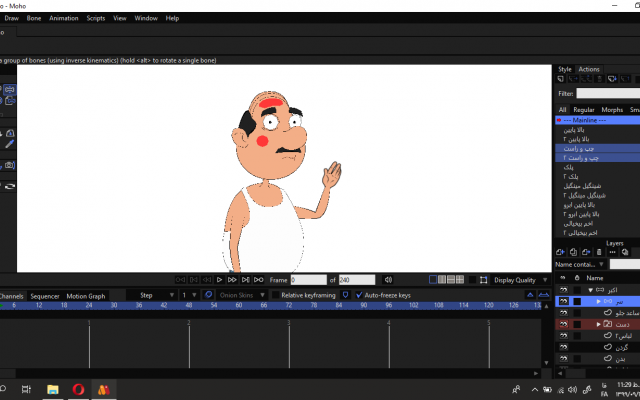The height and width of the screenshot is (400, 640).
Task: Expand the سر layer group
Action: (598, 301)
